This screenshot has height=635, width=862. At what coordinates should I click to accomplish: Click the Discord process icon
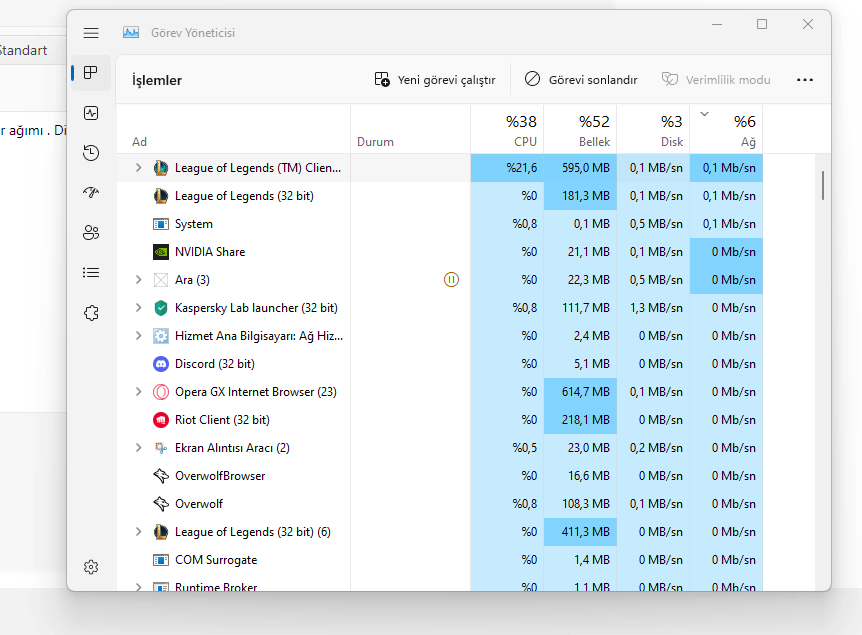point(161,364)
